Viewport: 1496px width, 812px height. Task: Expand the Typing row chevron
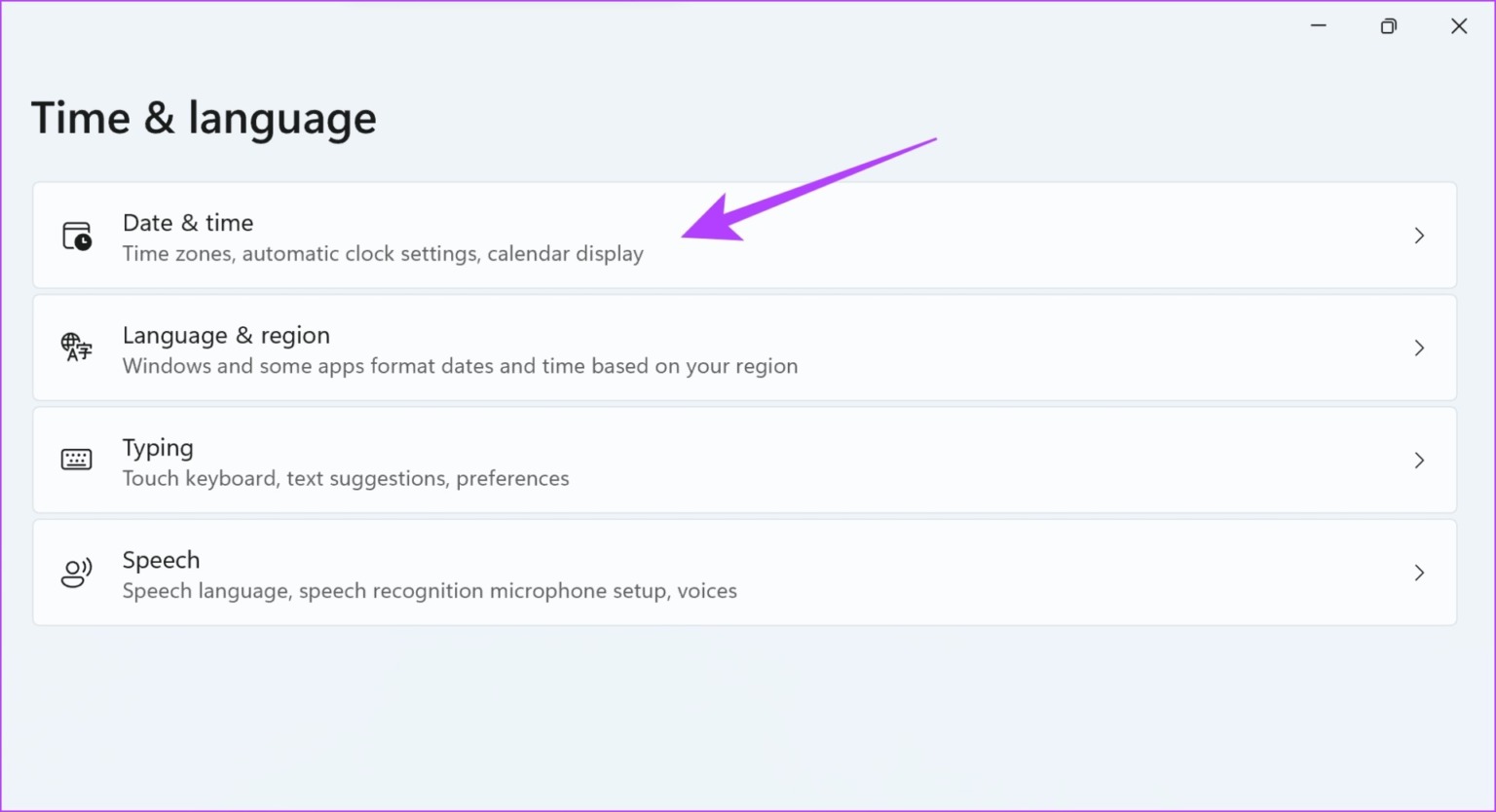[1419, 460]
